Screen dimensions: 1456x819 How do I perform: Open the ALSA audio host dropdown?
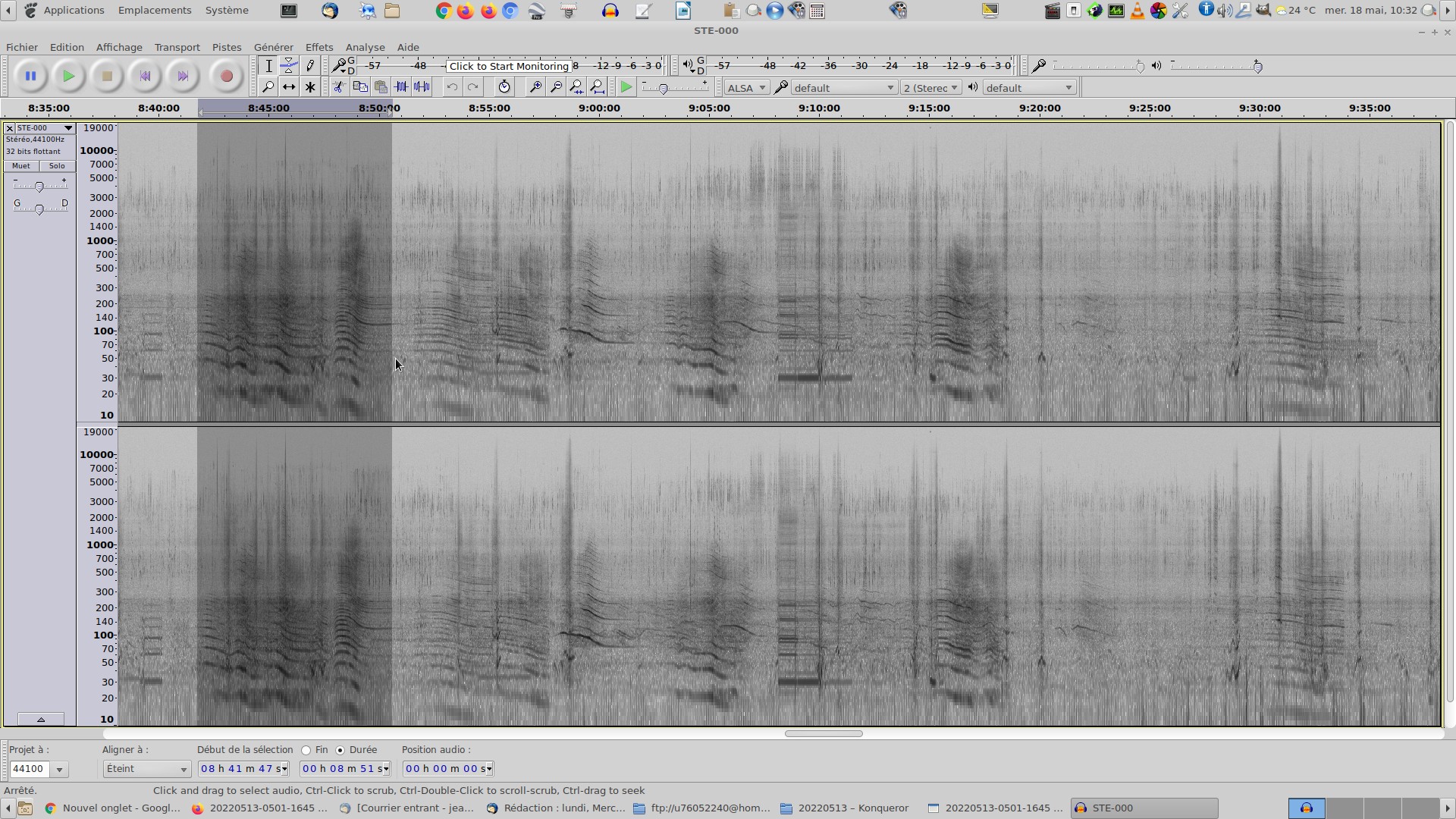click(746, 88)
